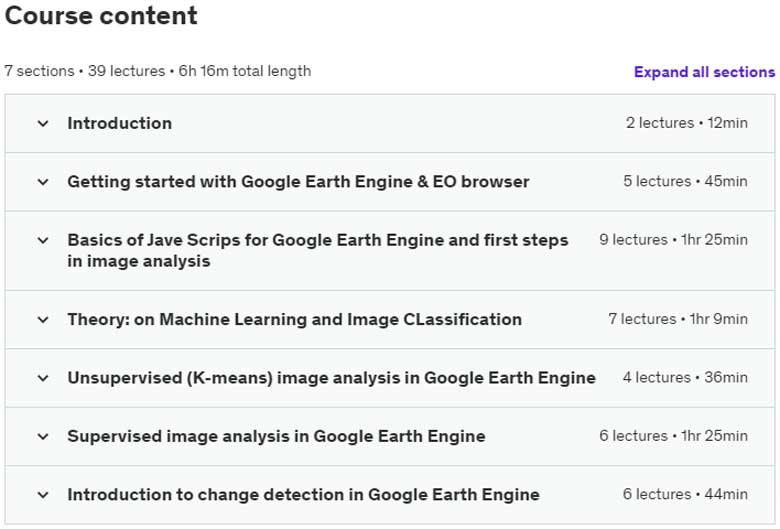Click the 5 lectures • 45min label

(685, 181)
